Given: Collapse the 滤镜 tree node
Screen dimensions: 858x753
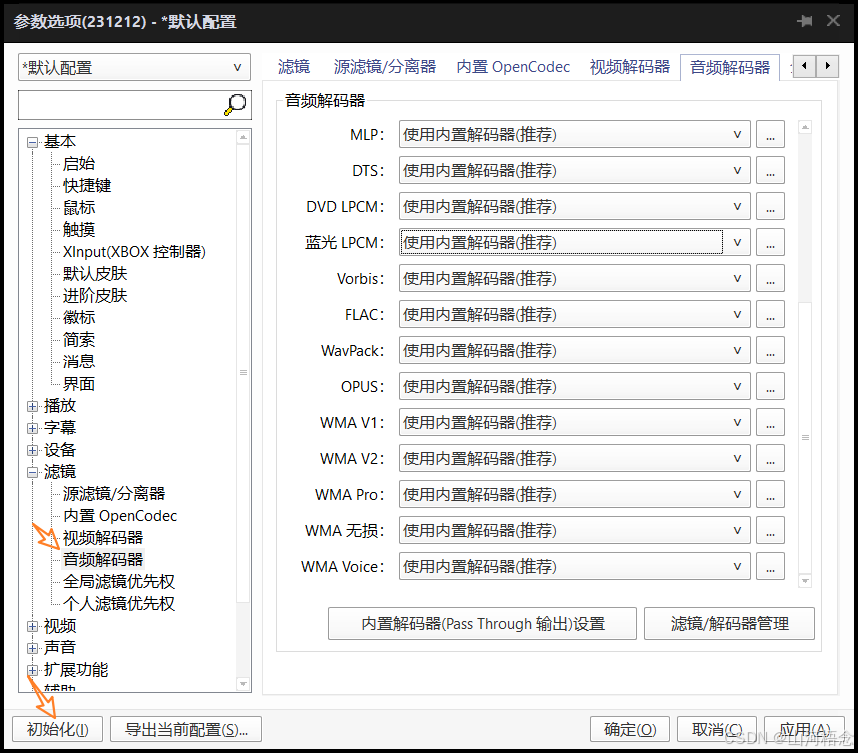Looking at the screenshot, I should tap(32, 472).
